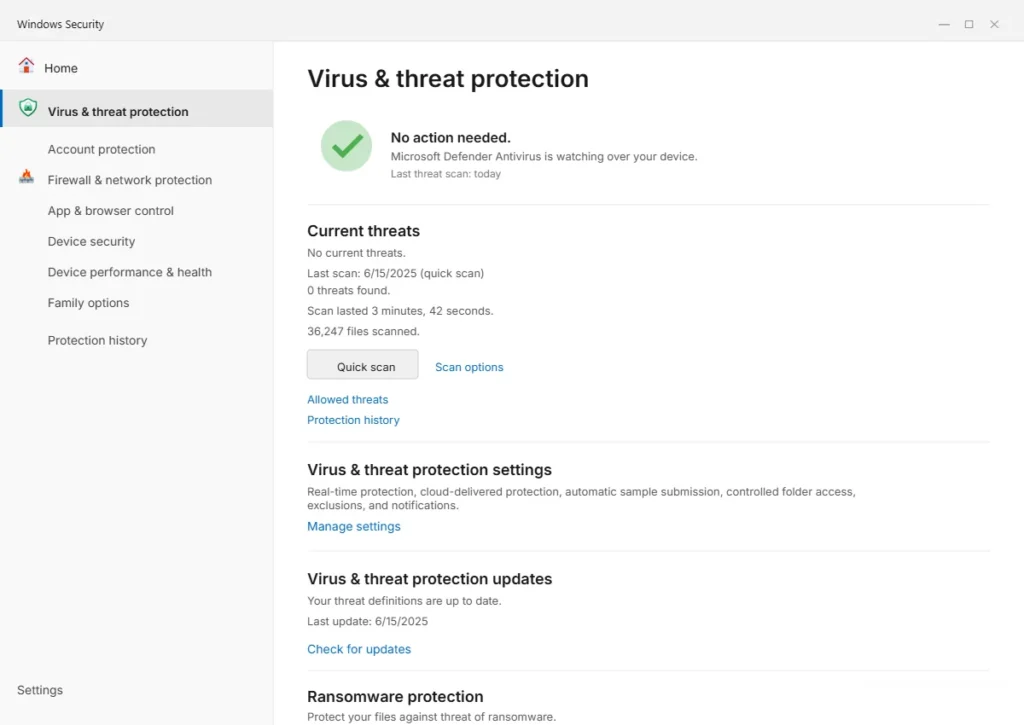The height and width of the screenshot is (725, 1024).
Task: Click the green shield Virus protection icon
Action: [28, 108]
